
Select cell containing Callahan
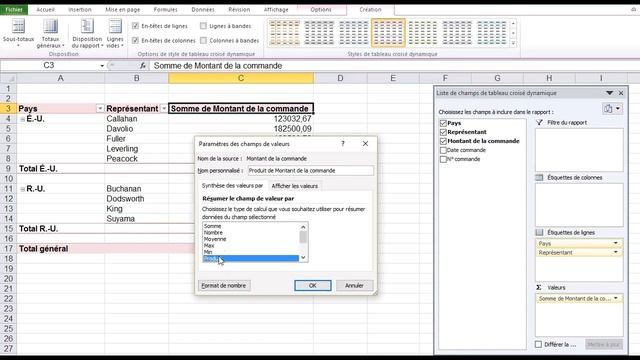[x=136, y=119]
